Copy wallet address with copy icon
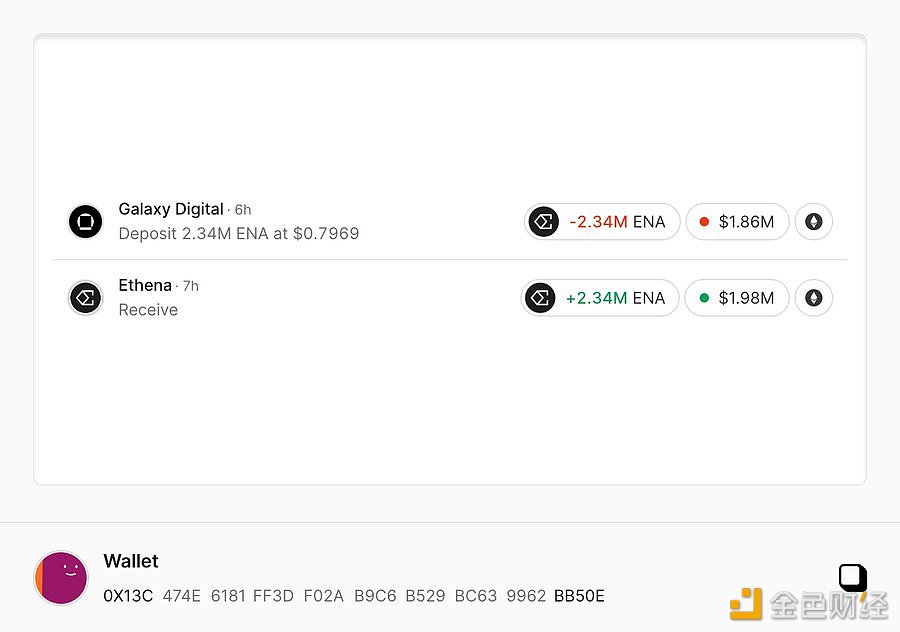Image resolution: width=900 pixels, height=632 pixels. click(x=853, y=577)
